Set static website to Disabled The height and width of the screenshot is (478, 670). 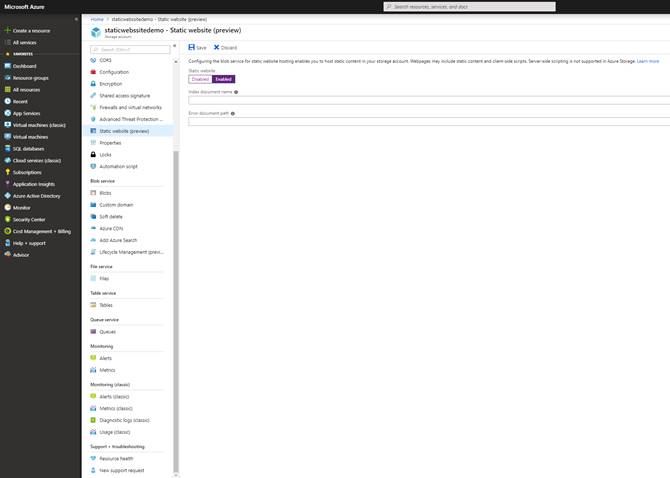(x=200, y=79)
